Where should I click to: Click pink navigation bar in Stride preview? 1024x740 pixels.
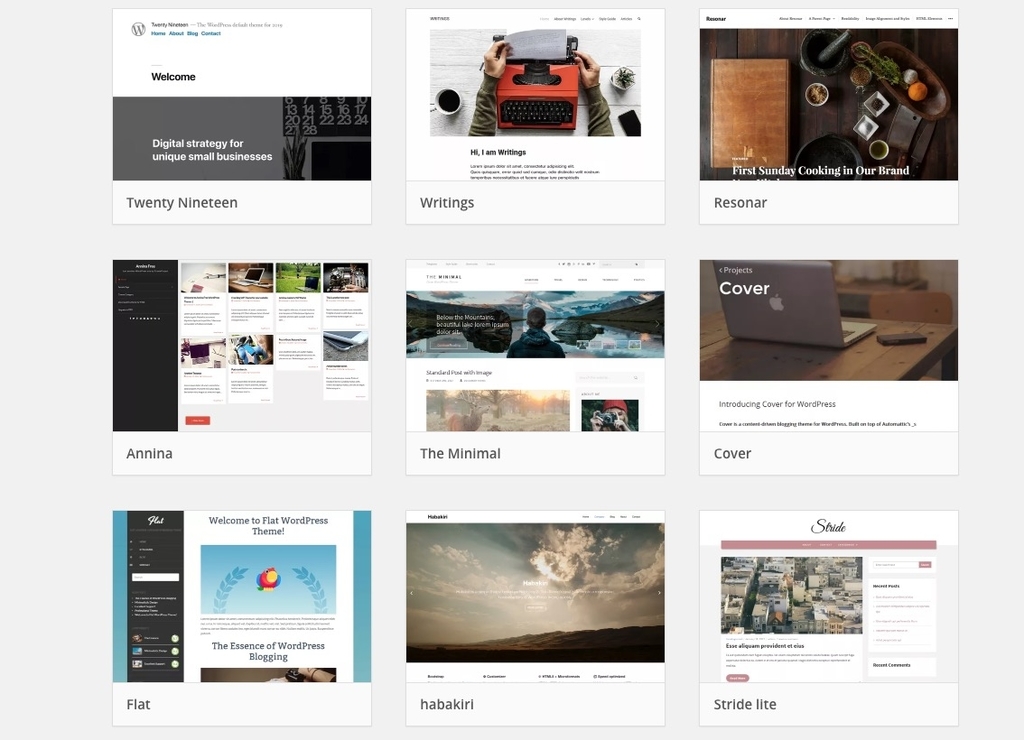pyautogui.click(x=828, y=545)
